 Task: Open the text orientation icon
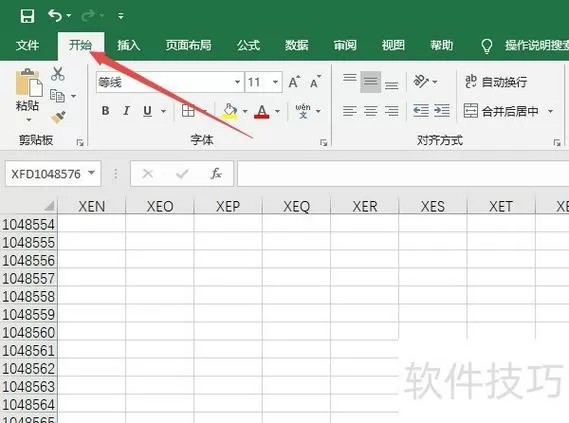click(421, 81)
